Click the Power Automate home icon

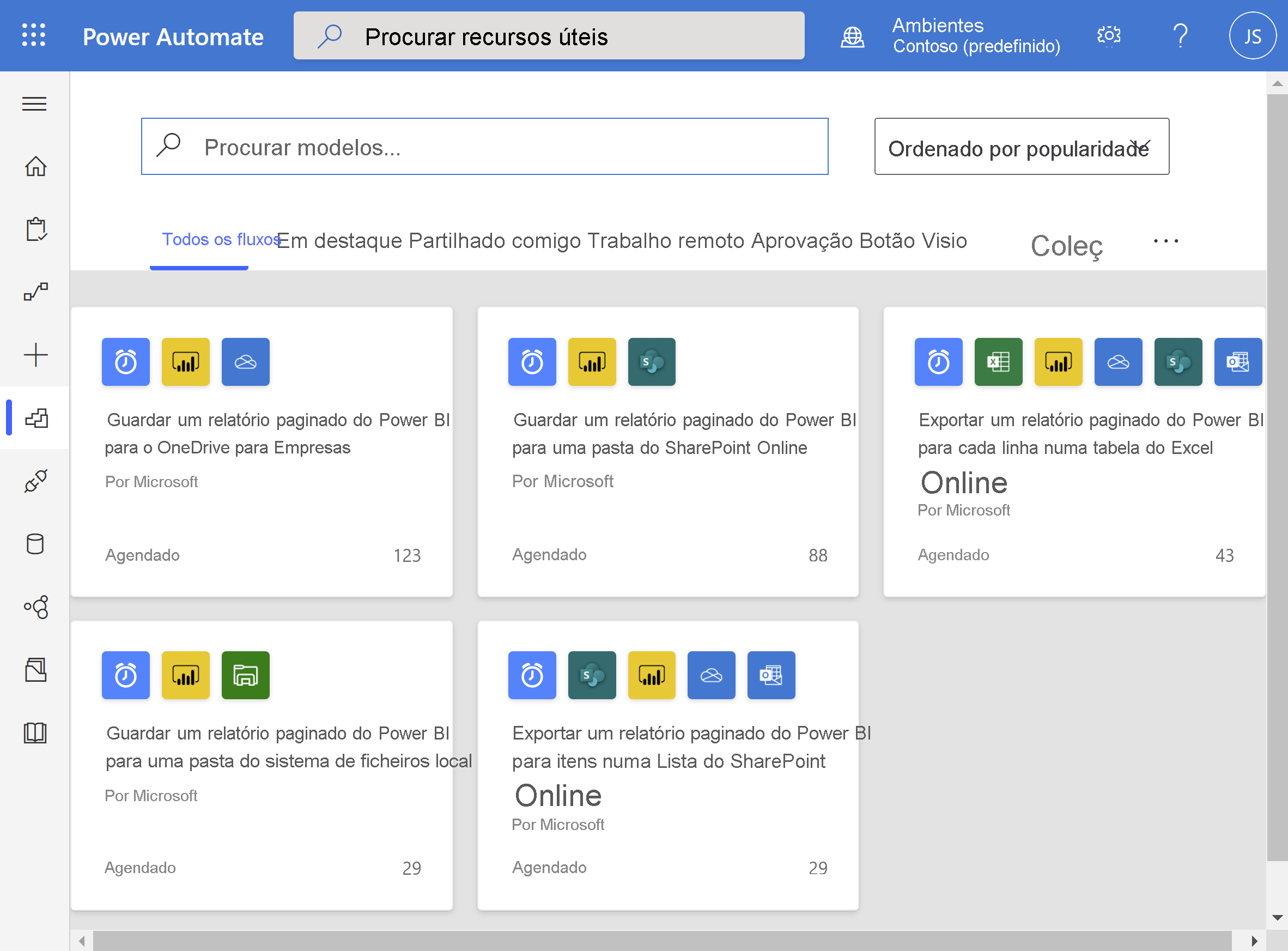point(35,166)
